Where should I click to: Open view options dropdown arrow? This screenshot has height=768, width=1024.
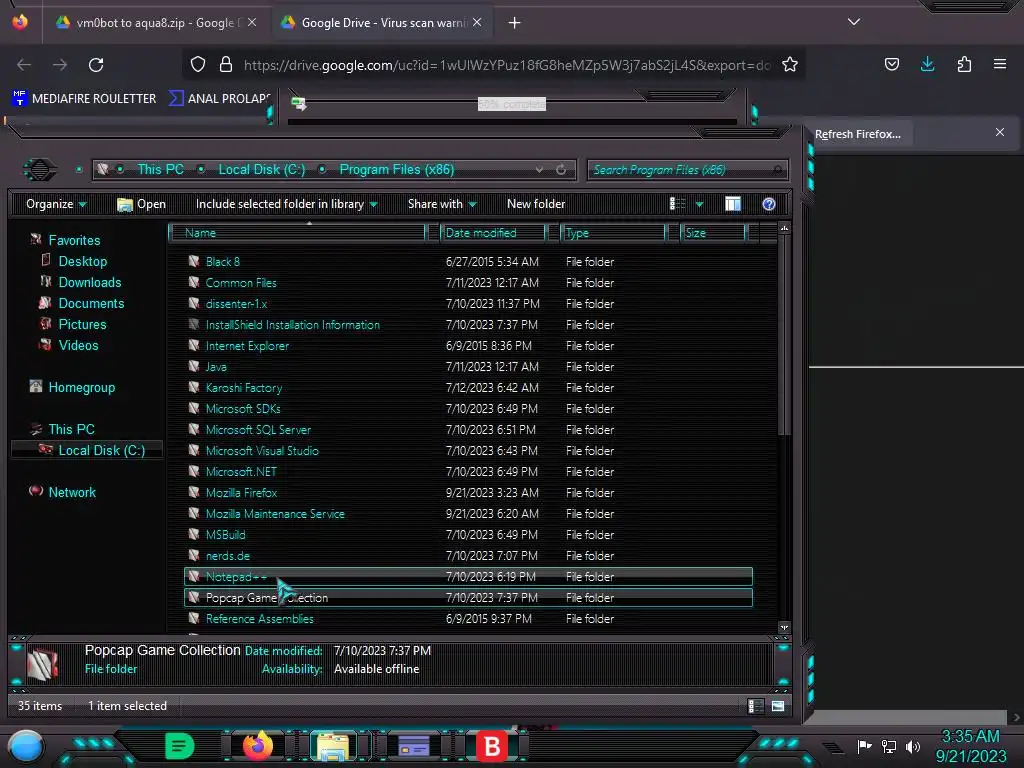tap(699, 204)
